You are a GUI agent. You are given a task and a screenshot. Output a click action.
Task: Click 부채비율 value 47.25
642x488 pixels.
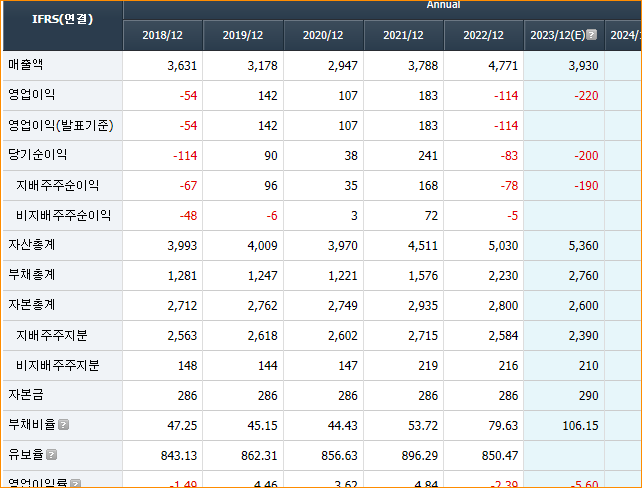(x=182, y=426)
